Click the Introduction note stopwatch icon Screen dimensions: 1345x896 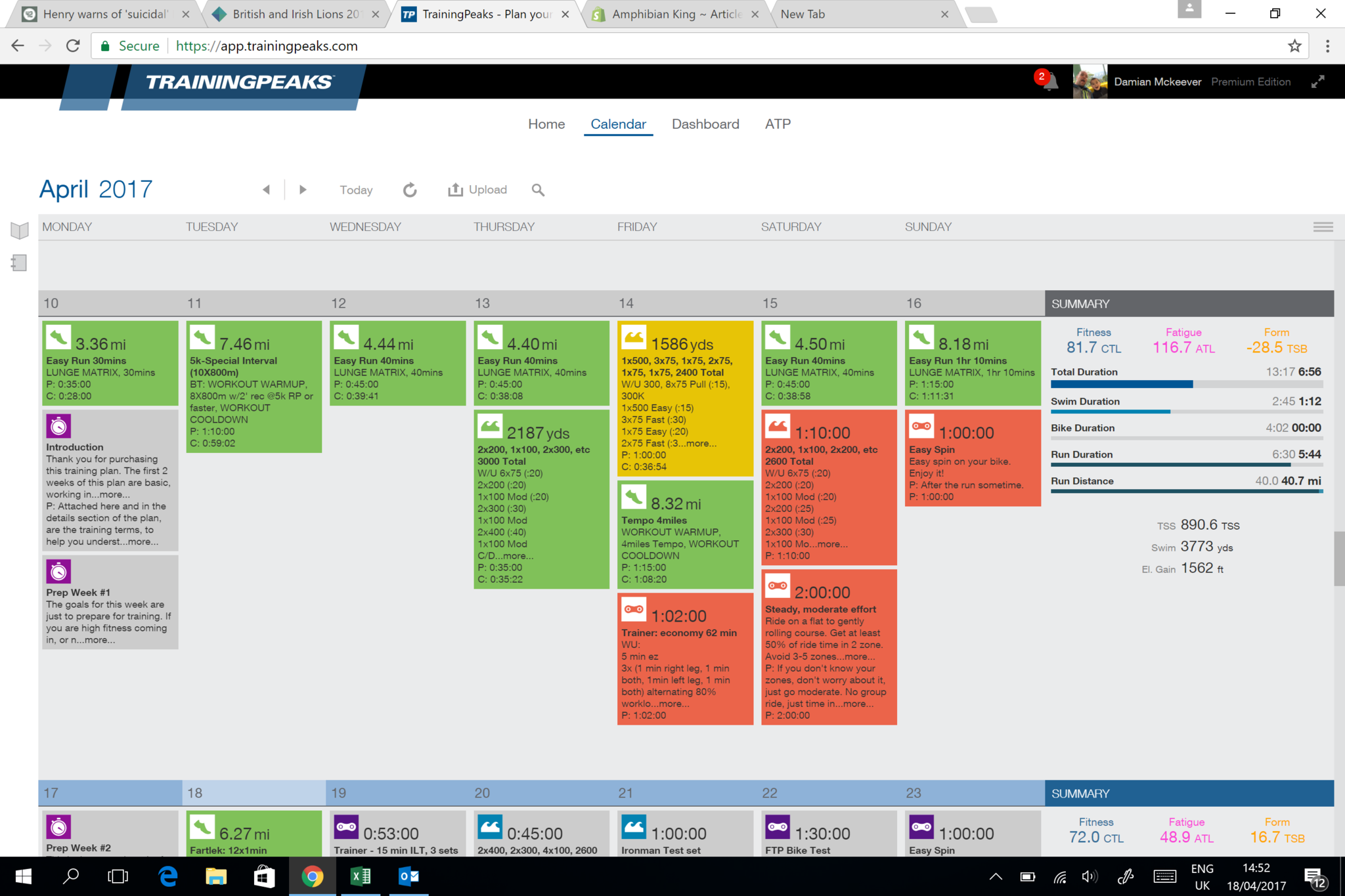point(58,427)
